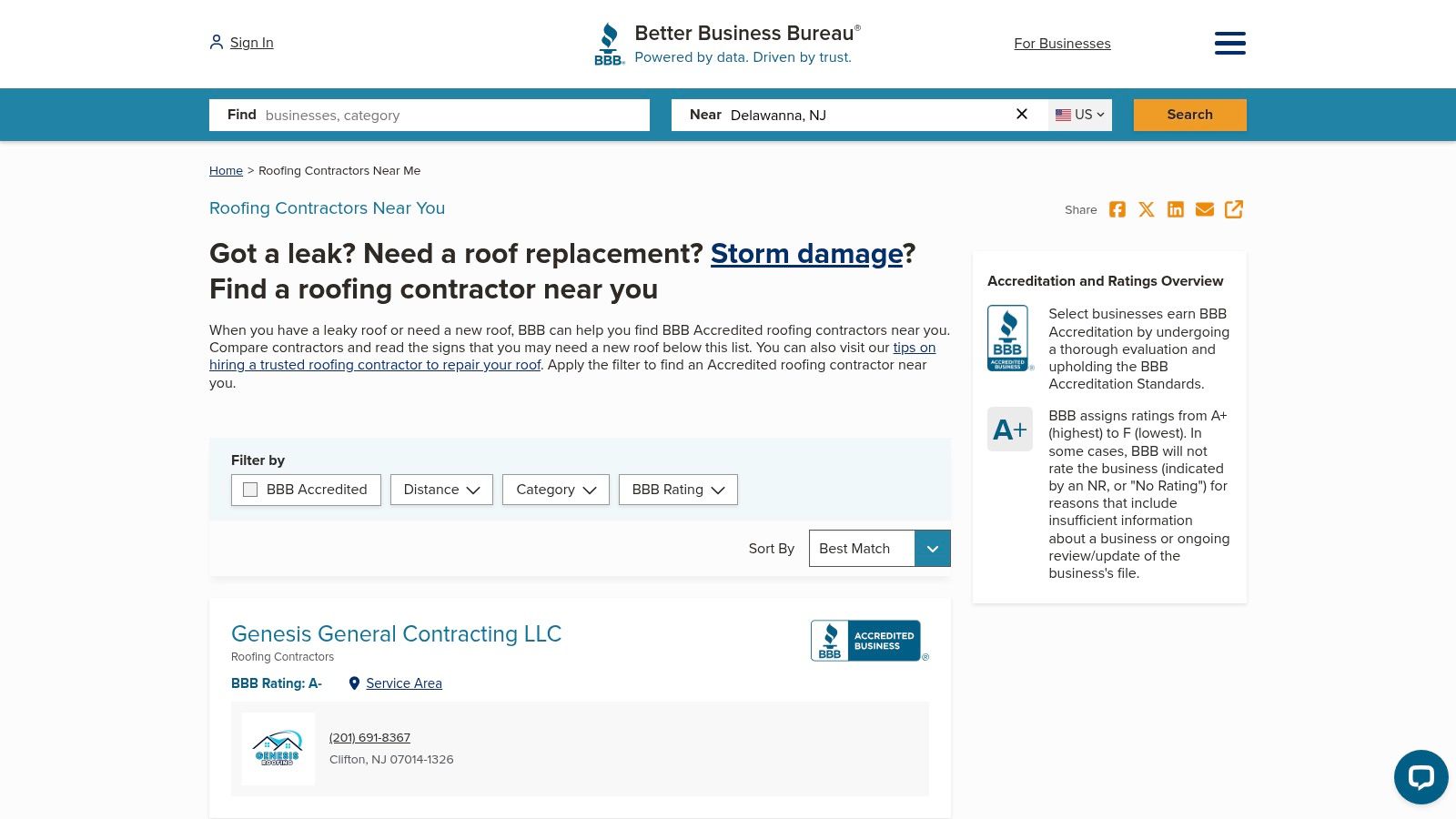
Task: Go to Home via the breadcrumb
Action: click(x=226, y=170)
